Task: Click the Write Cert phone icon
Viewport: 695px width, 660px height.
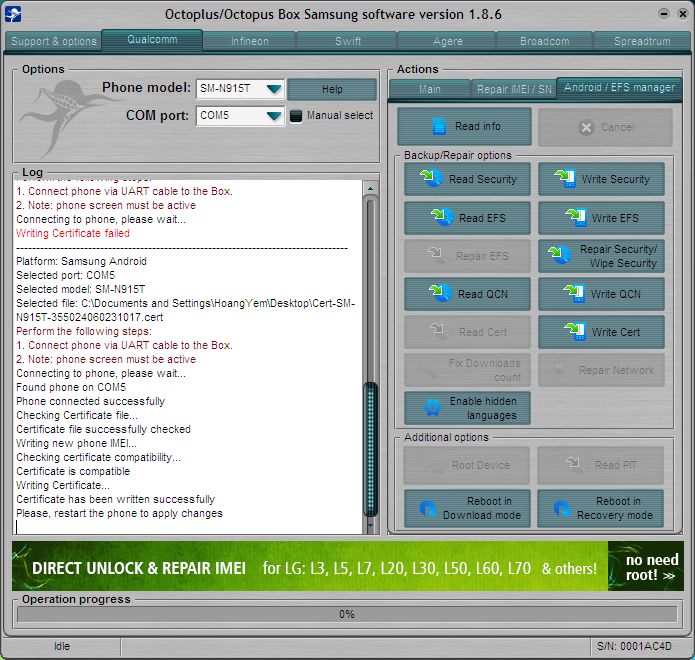Action: point(575,331)
